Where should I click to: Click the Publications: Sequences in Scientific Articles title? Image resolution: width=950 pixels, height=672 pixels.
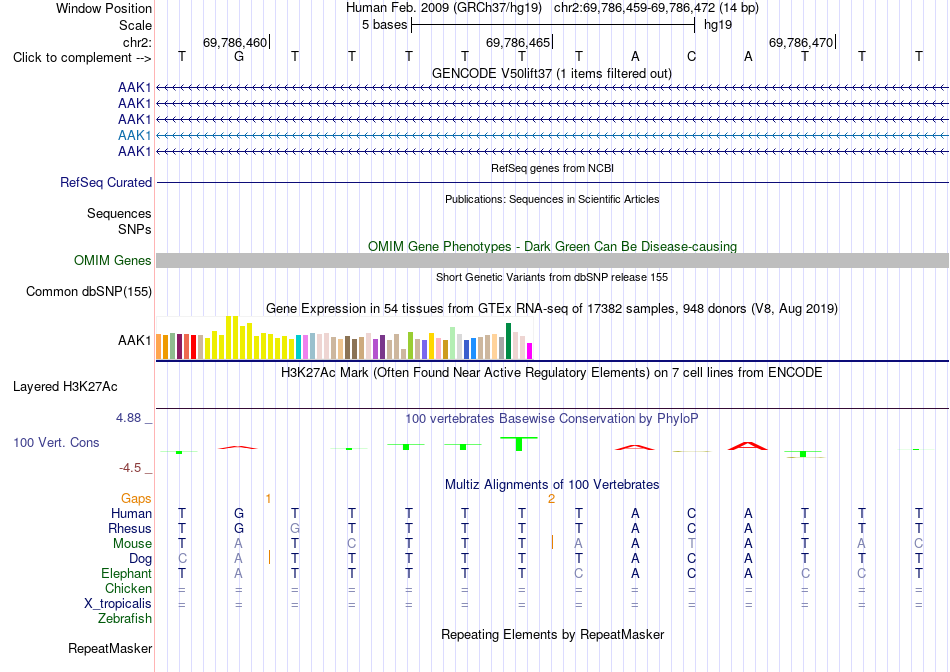coord(552,199)
